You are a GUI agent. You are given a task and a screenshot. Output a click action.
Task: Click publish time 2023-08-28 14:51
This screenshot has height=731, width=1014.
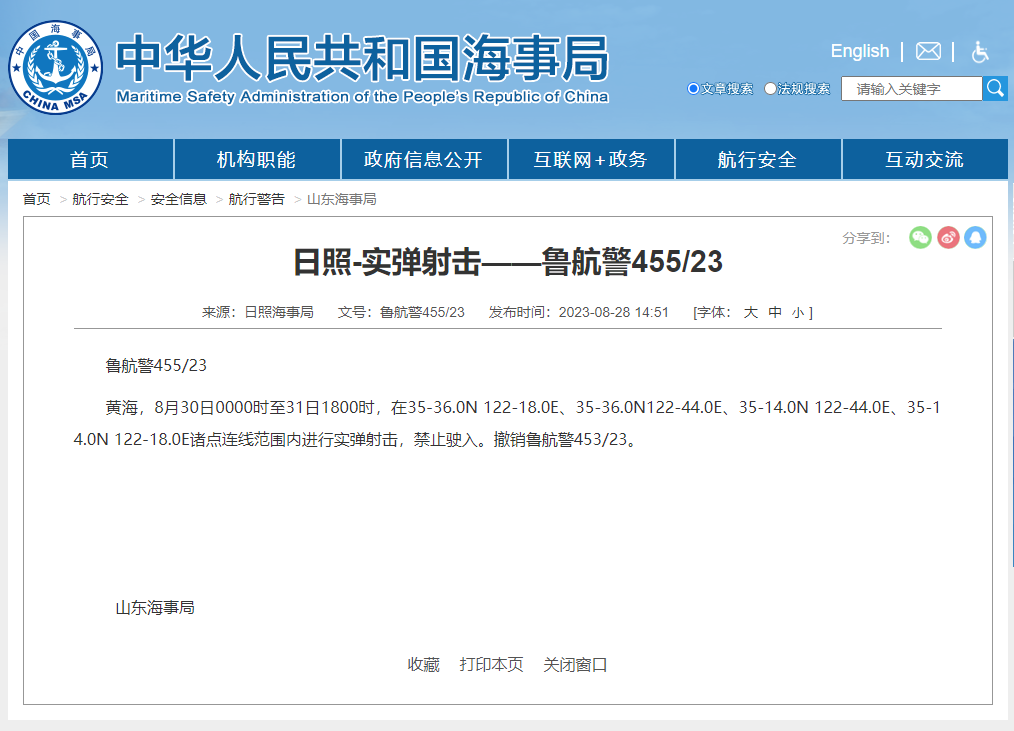click(614, 312)
